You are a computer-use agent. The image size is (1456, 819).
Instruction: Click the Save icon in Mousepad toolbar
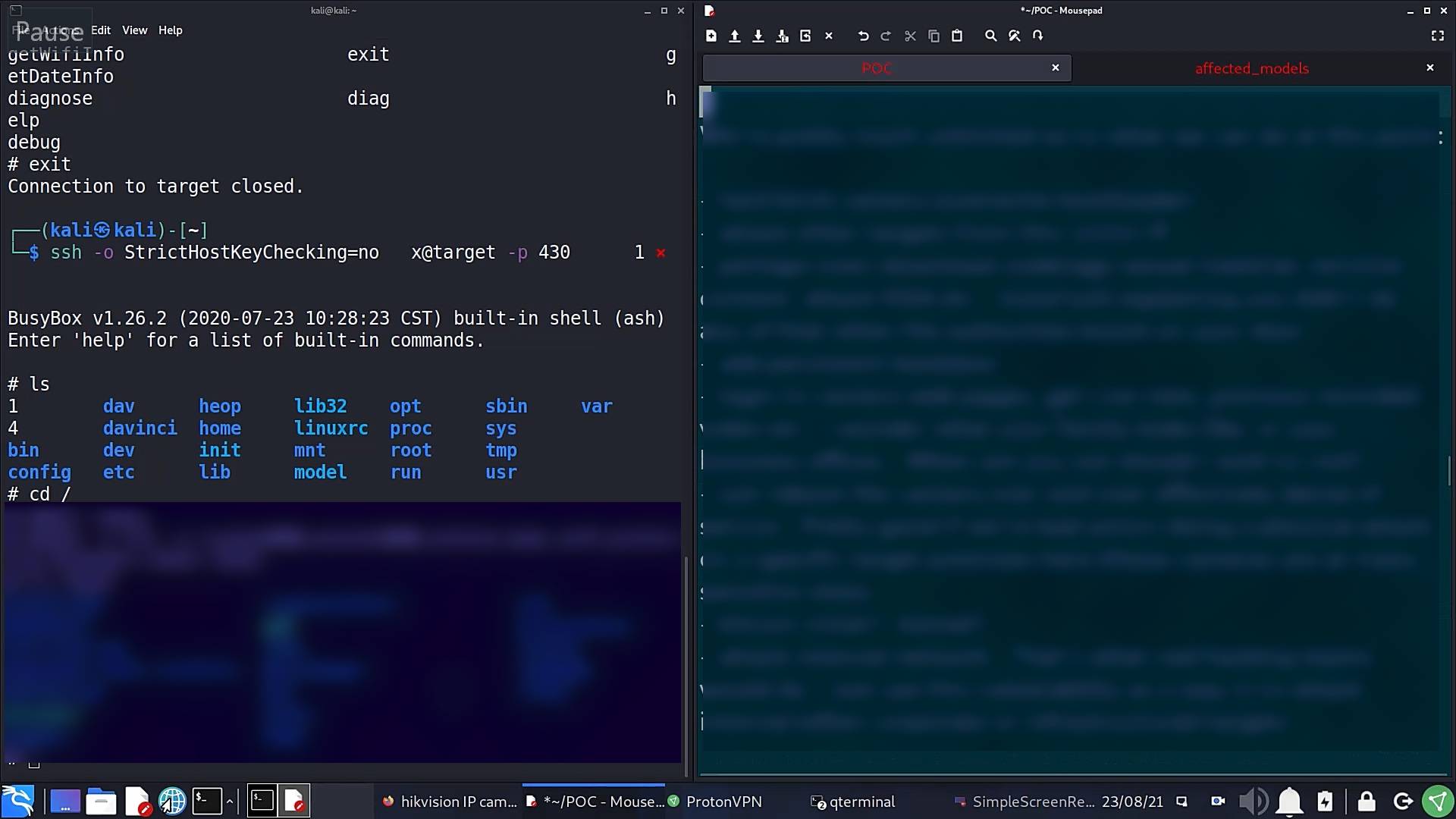coord(758,36)
